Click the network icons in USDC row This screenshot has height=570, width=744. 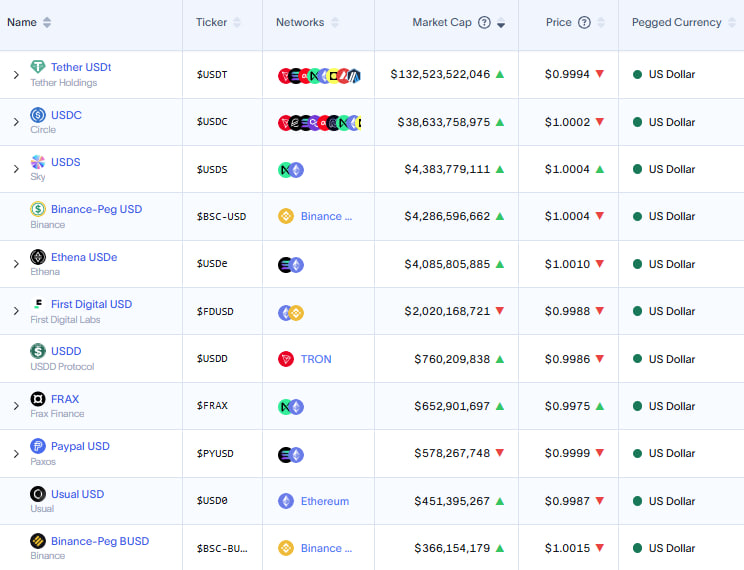319,123
